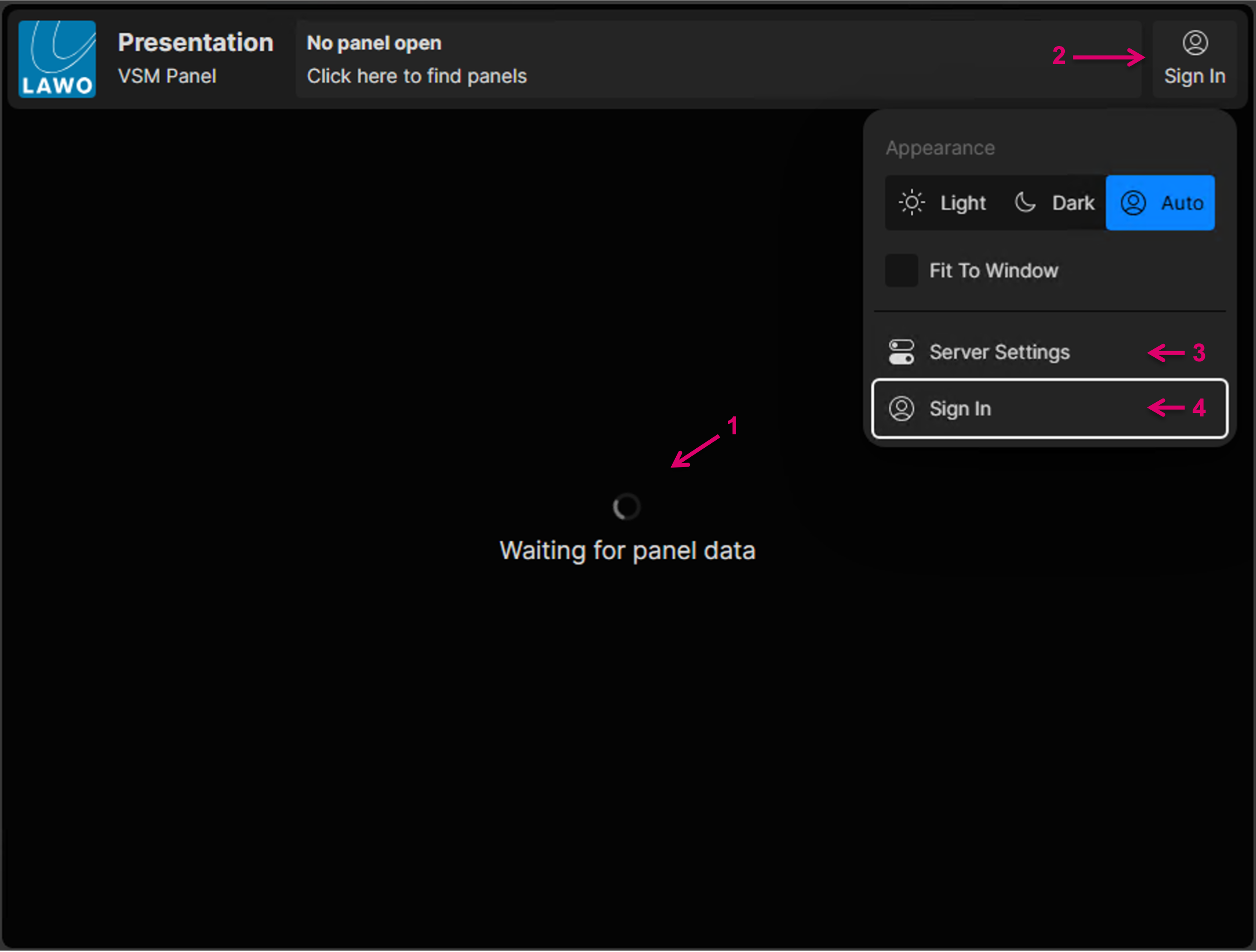Viewport: 1256px width, 952px height.
Task: Click the Server Settings toggle icon
Action: [x=901, y=352]
